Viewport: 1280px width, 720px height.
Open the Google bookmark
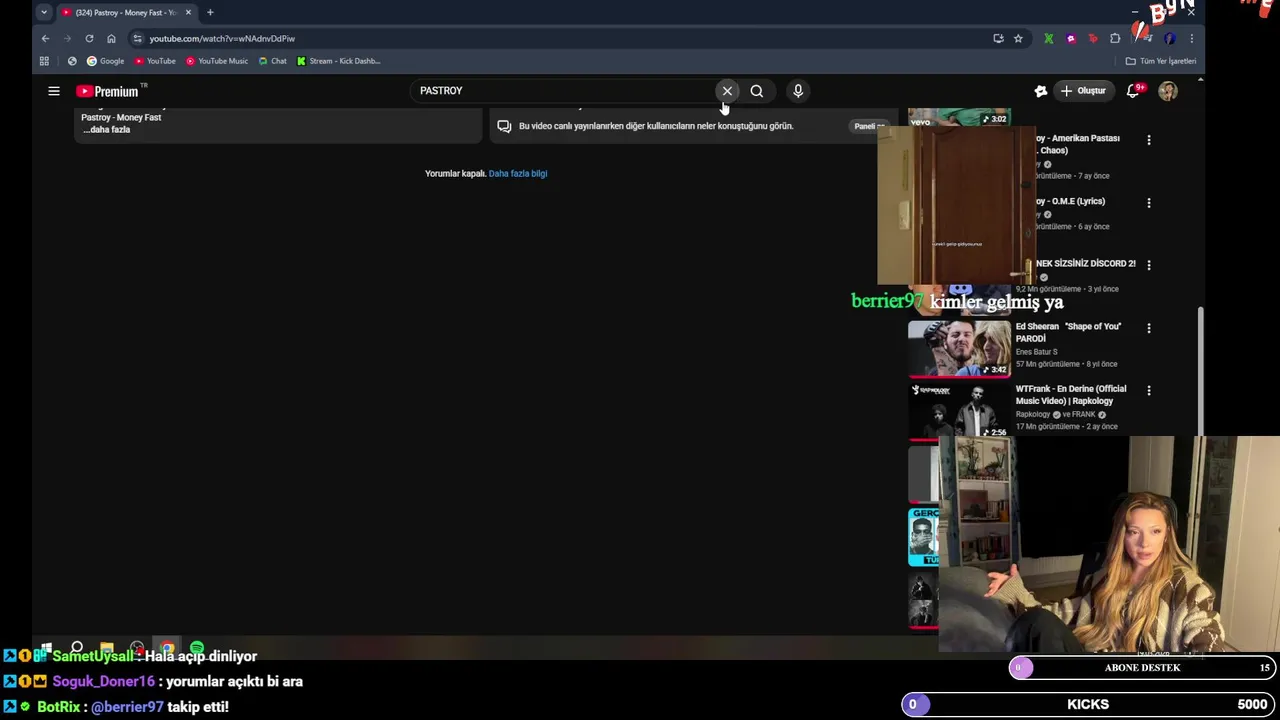(105, 61)
